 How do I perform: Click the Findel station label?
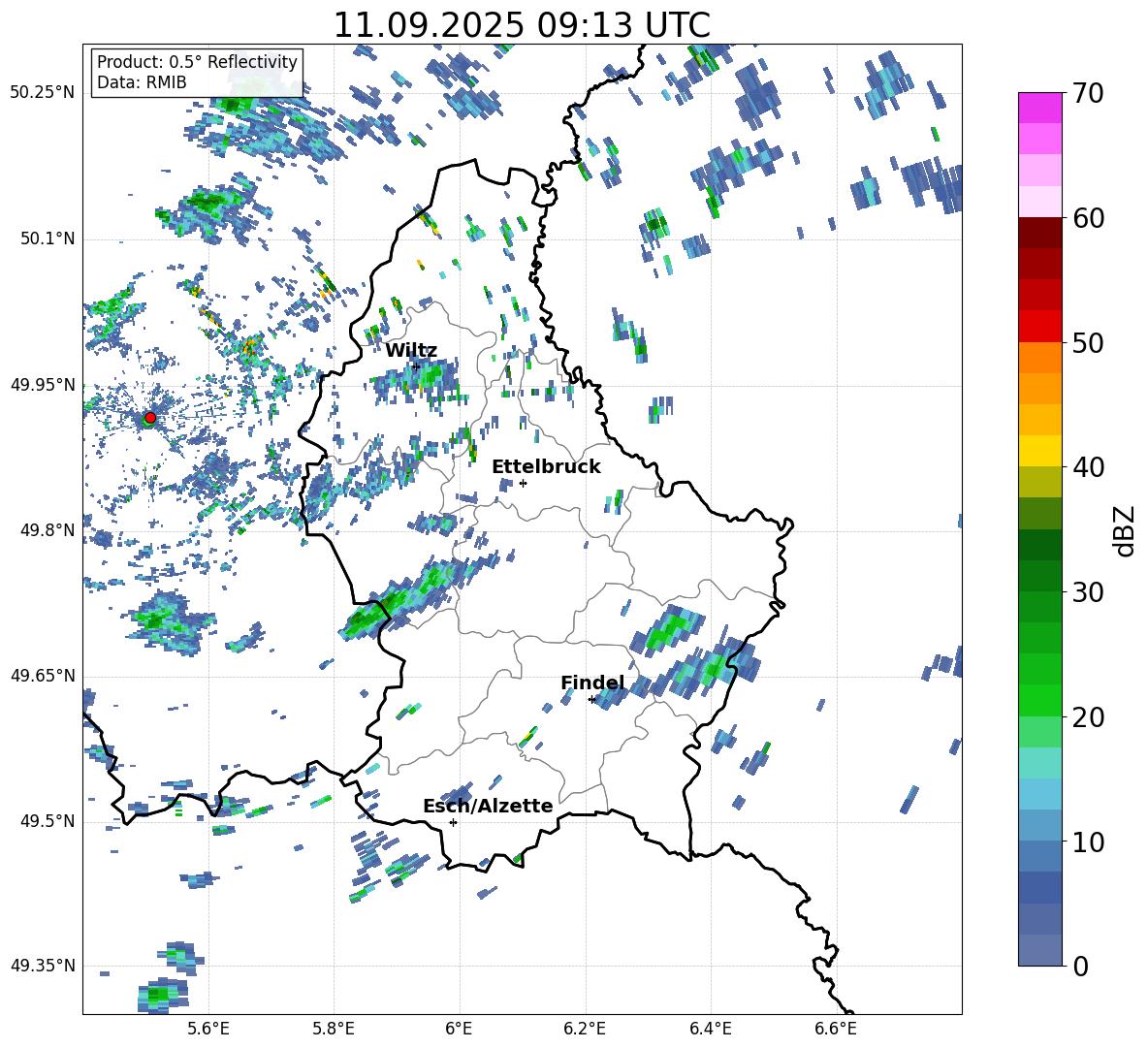tap(592, 683)
